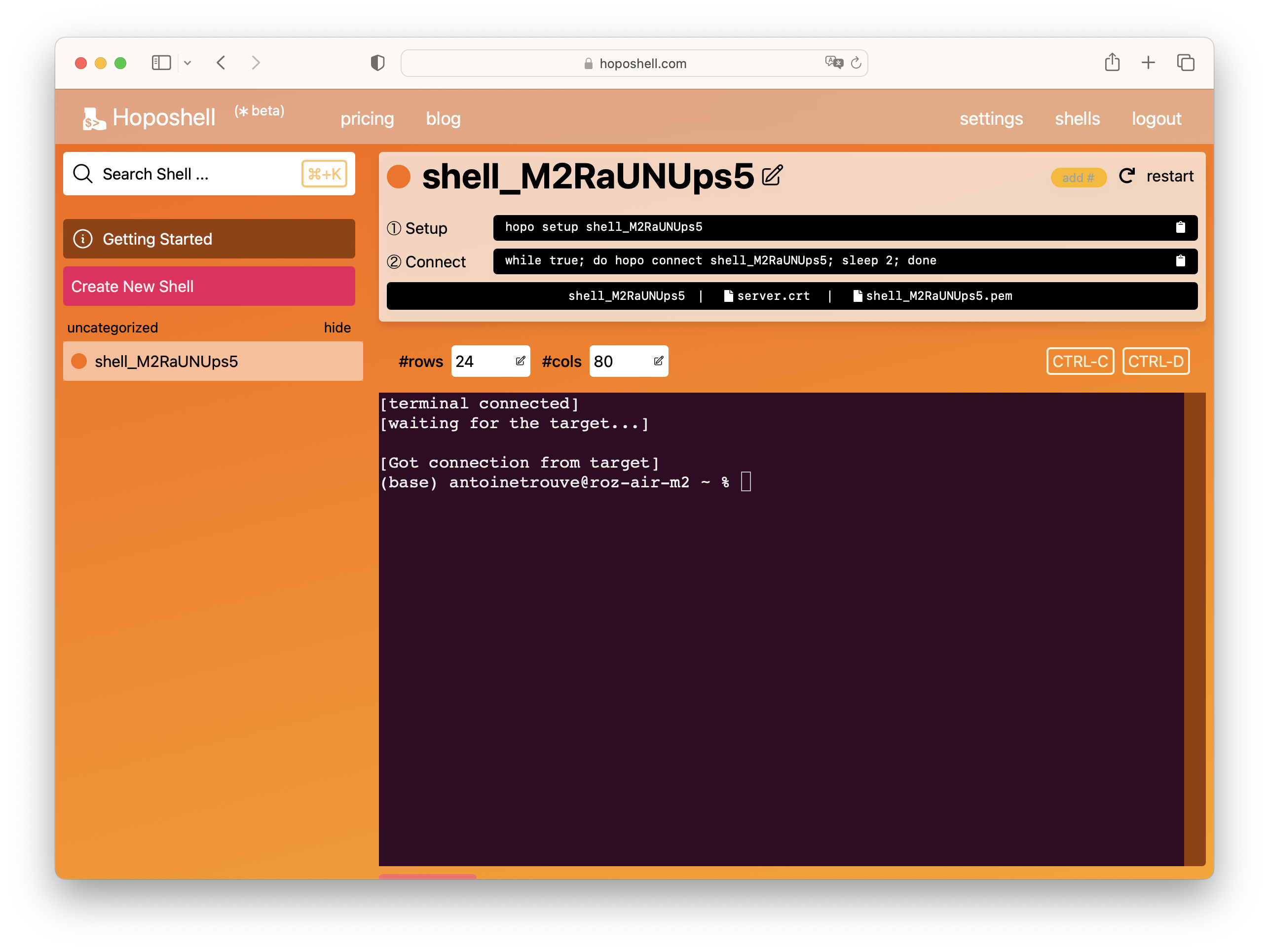This screenshot has width=1269, height=952.
Task: Click the translate page icon in address bar
Action: click(x=834, y=63)
